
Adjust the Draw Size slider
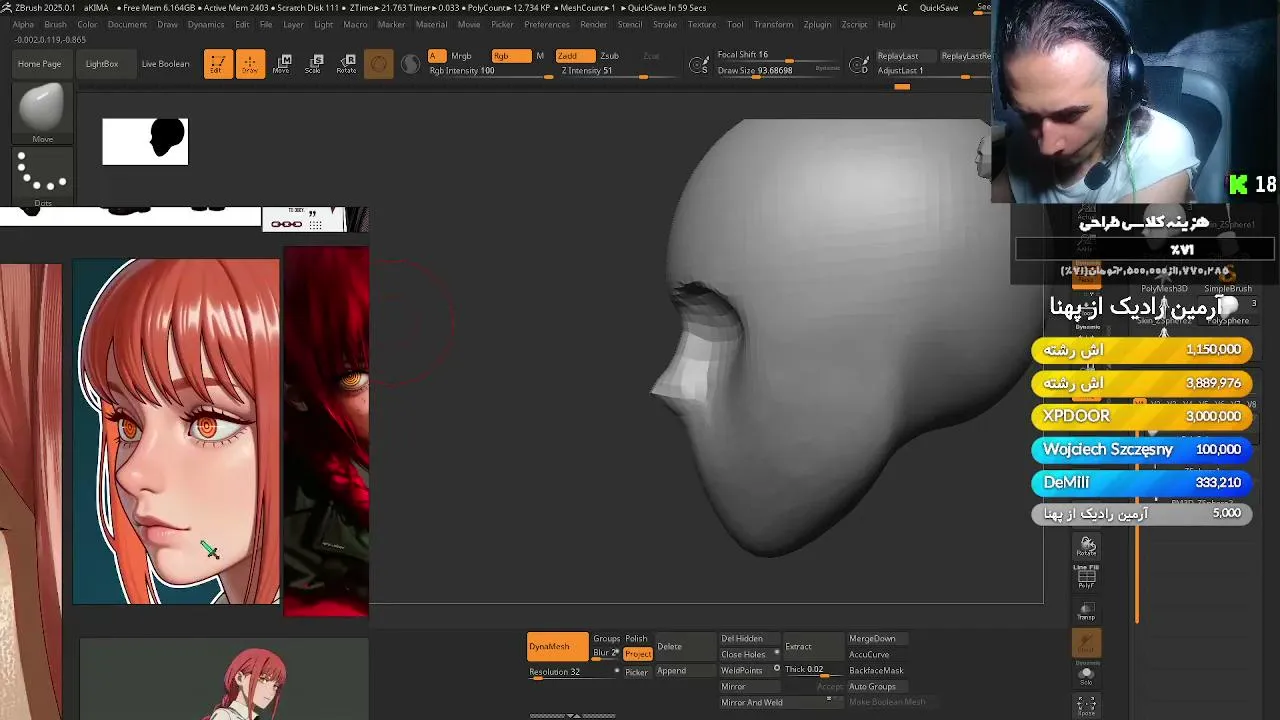click(x=778, y=71)
